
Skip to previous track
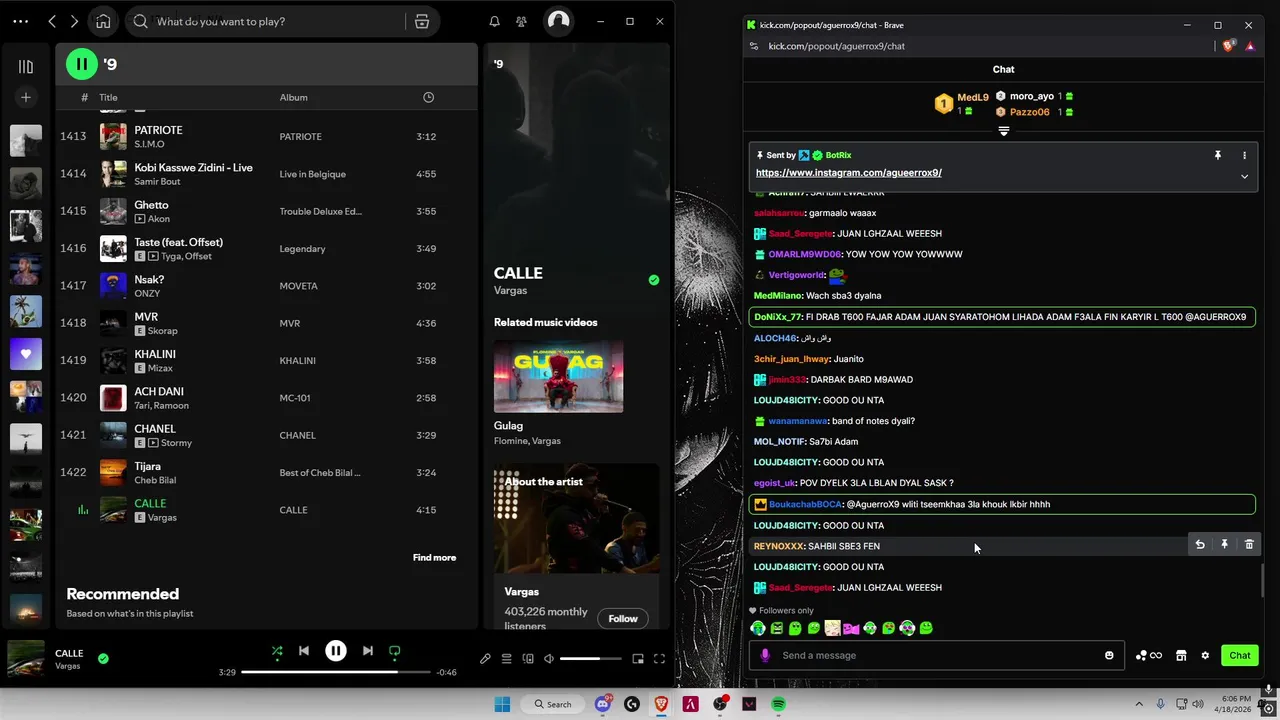point(304,651)
